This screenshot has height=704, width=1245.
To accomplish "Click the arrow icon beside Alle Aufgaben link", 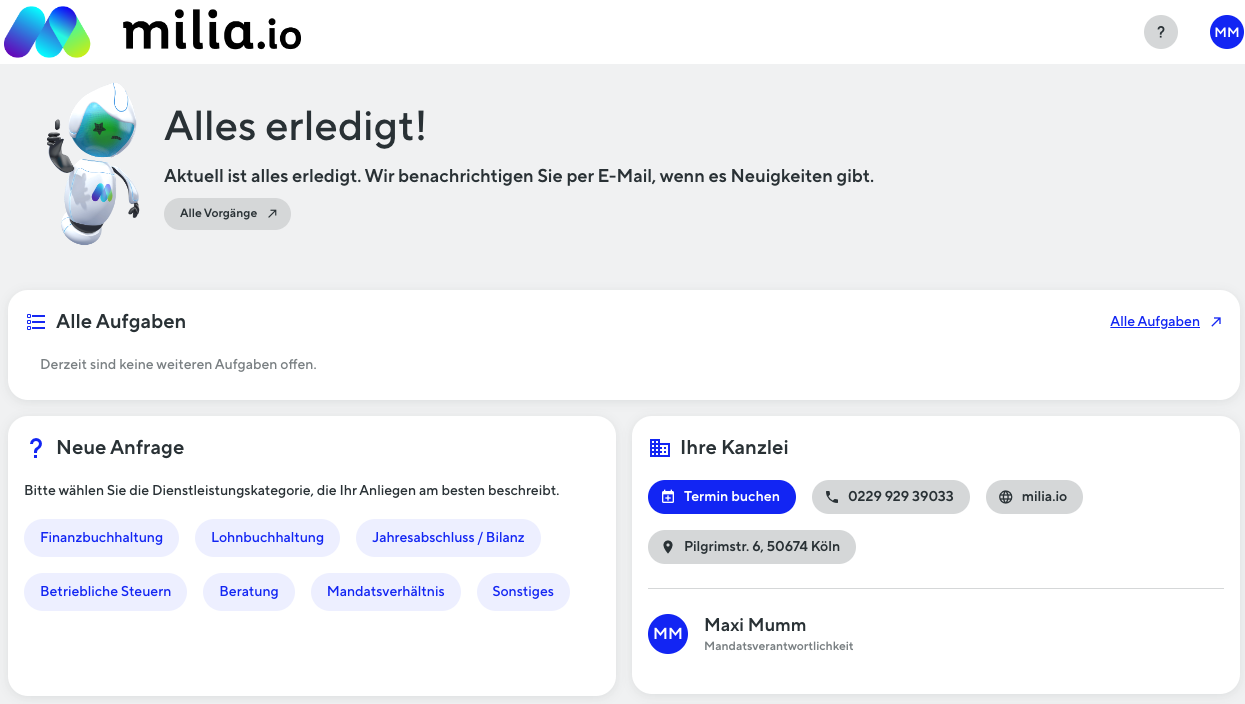I will (1216, 322).
